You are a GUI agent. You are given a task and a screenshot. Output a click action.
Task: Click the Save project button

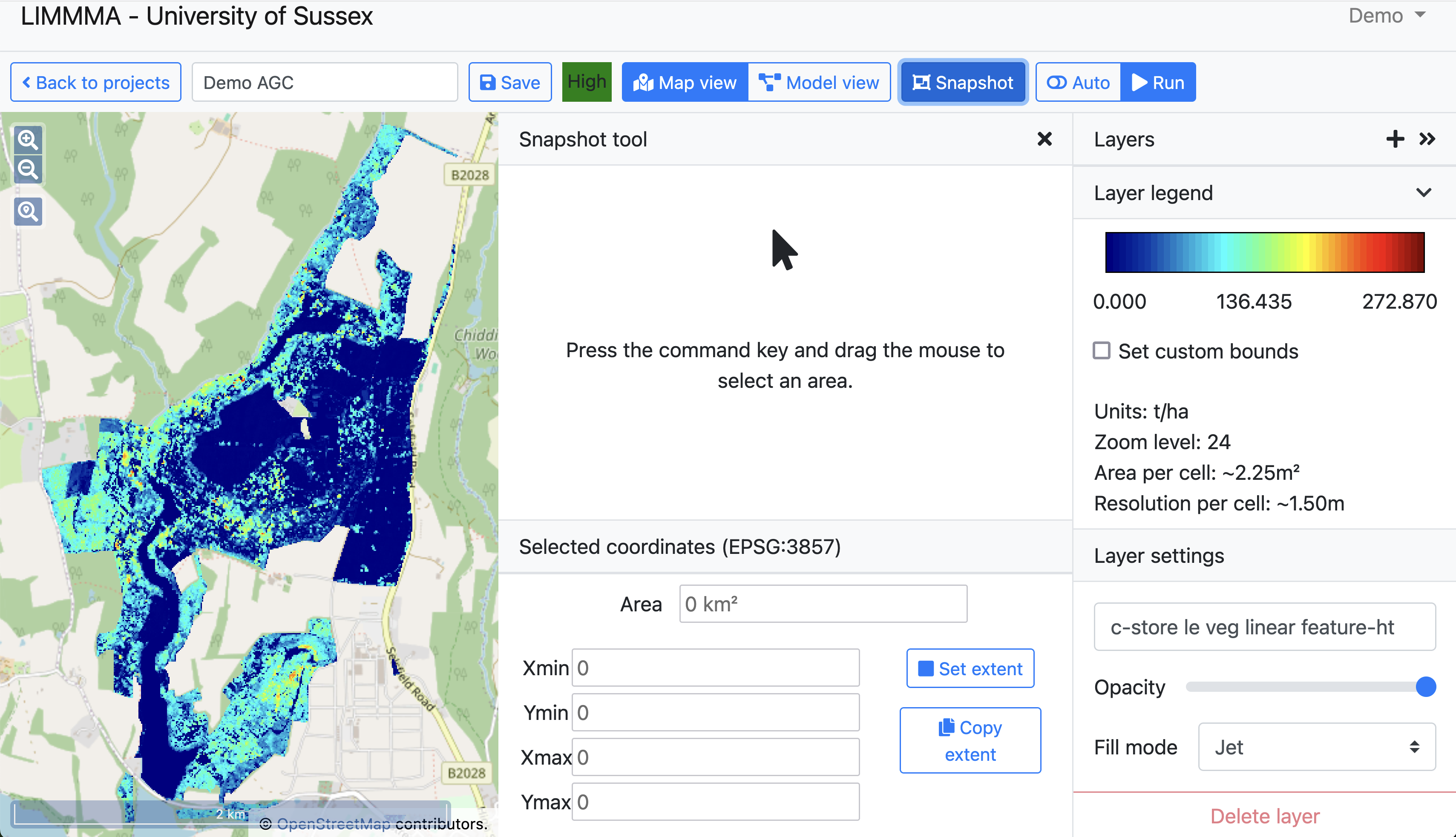click(509, 82)
